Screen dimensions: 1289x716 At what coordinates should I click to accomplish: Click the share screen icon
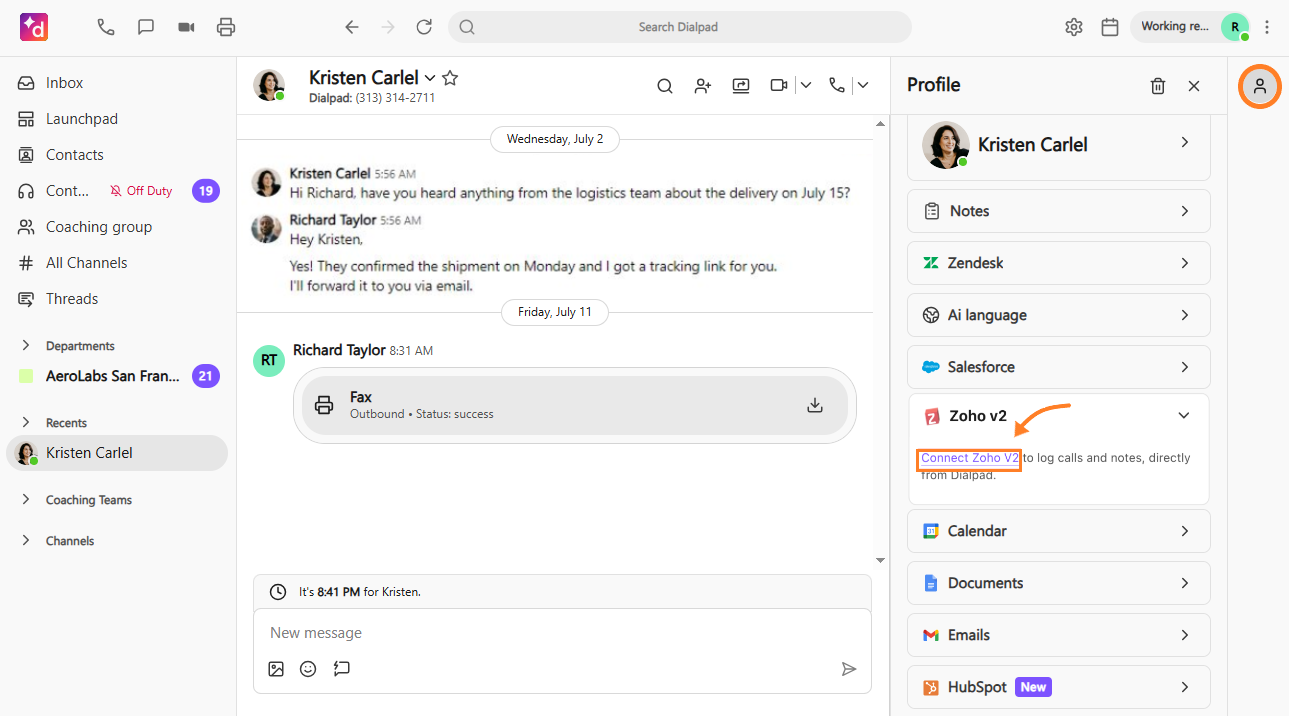pyautogui.click(x=741, y=86)
